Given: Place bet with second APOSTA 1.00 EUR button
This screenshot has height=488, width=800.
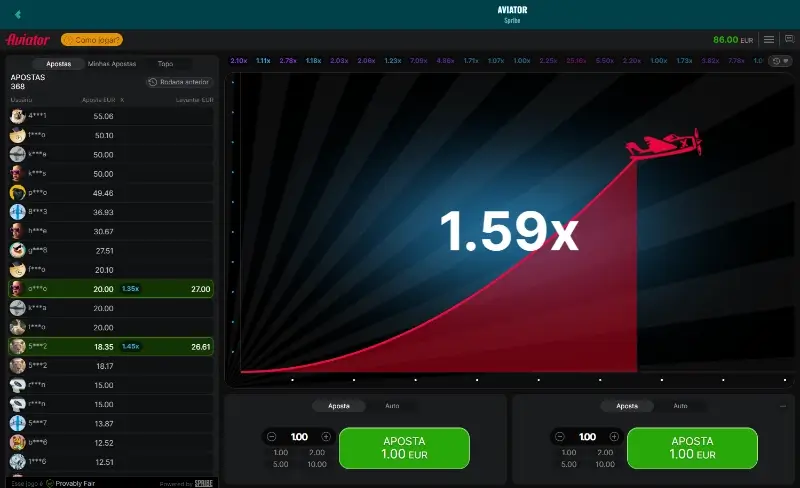Looking at the screenshot, I should [692, 448].
